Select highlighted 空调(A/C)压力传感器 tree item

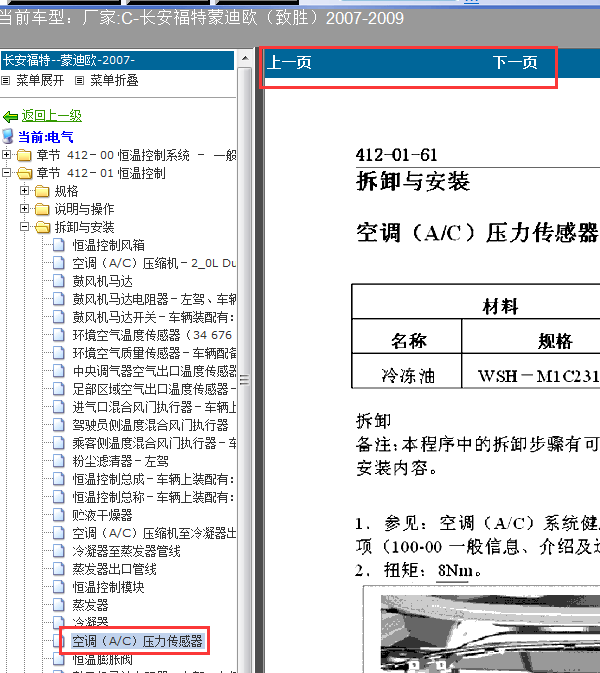137,641
